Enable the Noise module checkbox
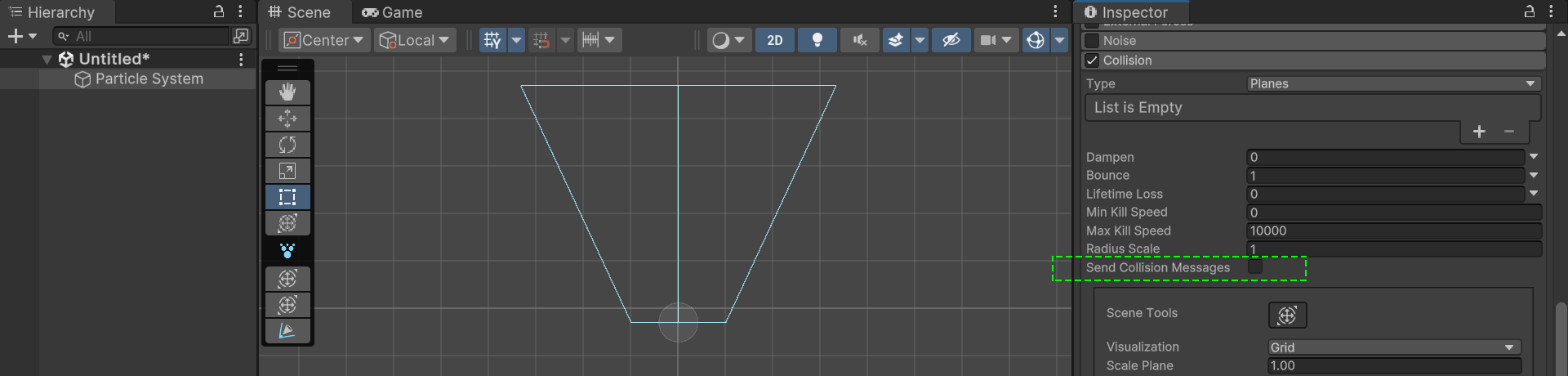This screenshot has height=376, width=1568. click(x=1092, y=41)
